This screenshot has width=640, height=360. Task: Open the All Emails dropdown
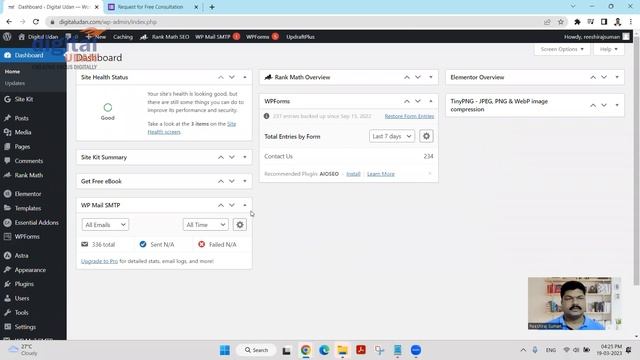coord(105,225)
